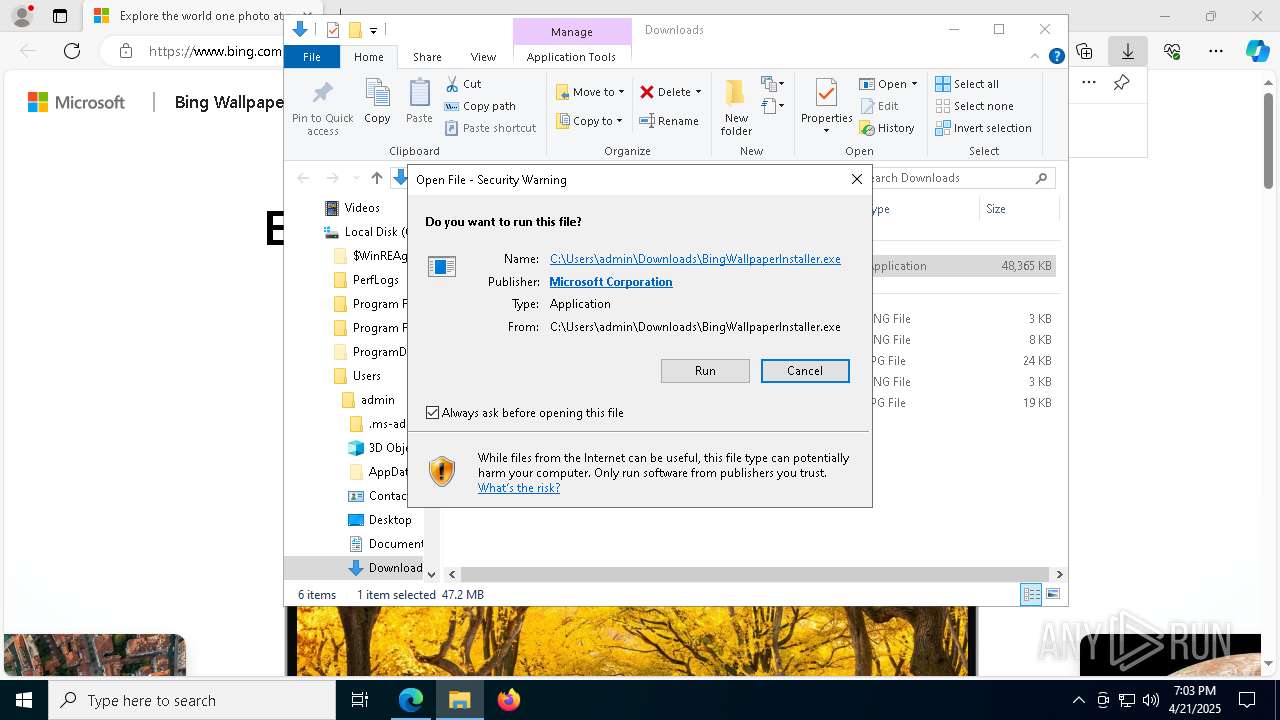Click search magnifier in Search Downloads box
The image size is (1280, 720).
(1041, 178)
